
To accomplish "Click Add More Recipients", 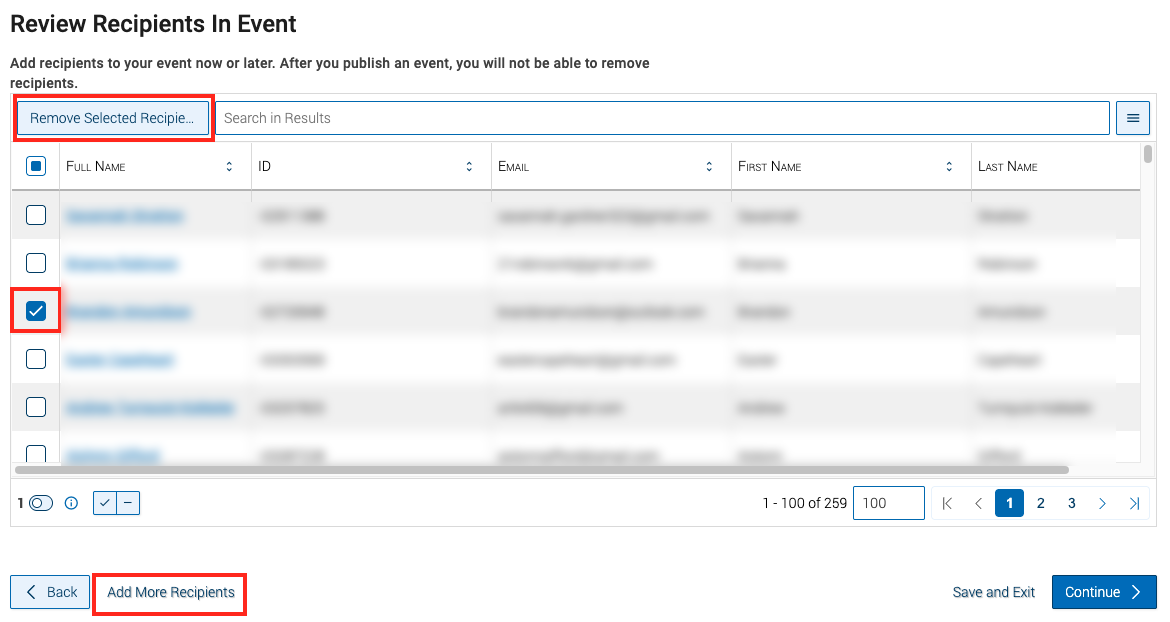I will pyautogui.click(x=171, y=592).
